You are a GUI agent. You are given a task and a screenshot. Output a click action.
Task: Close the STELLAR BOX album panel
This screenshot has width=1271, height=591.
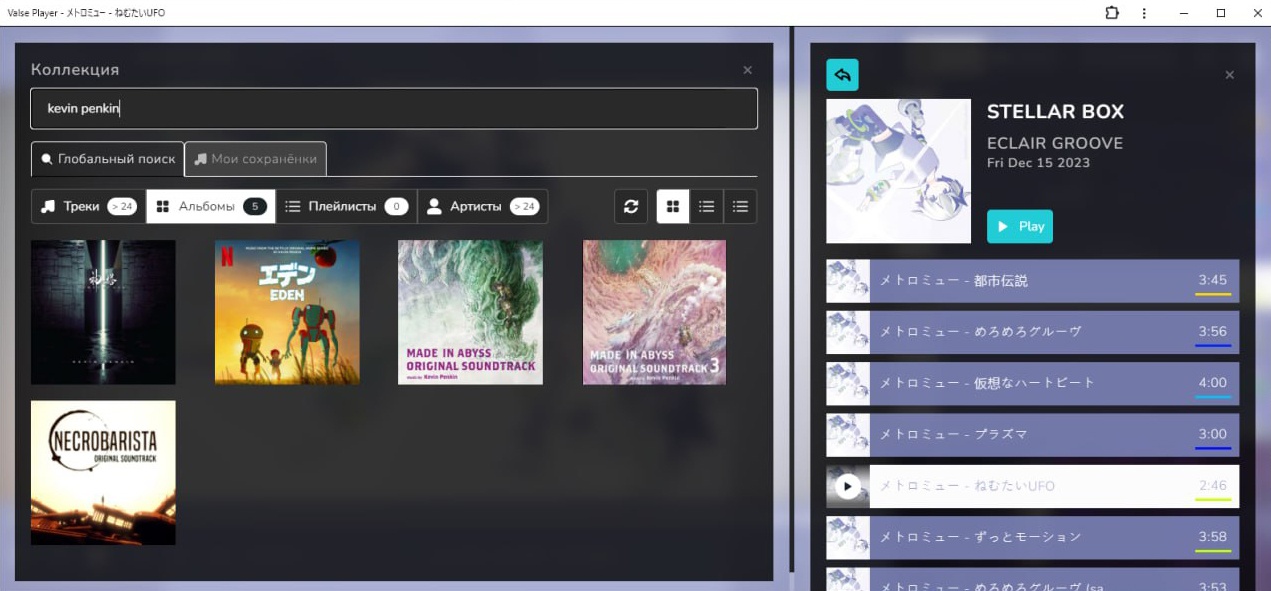coord(1229,75)
